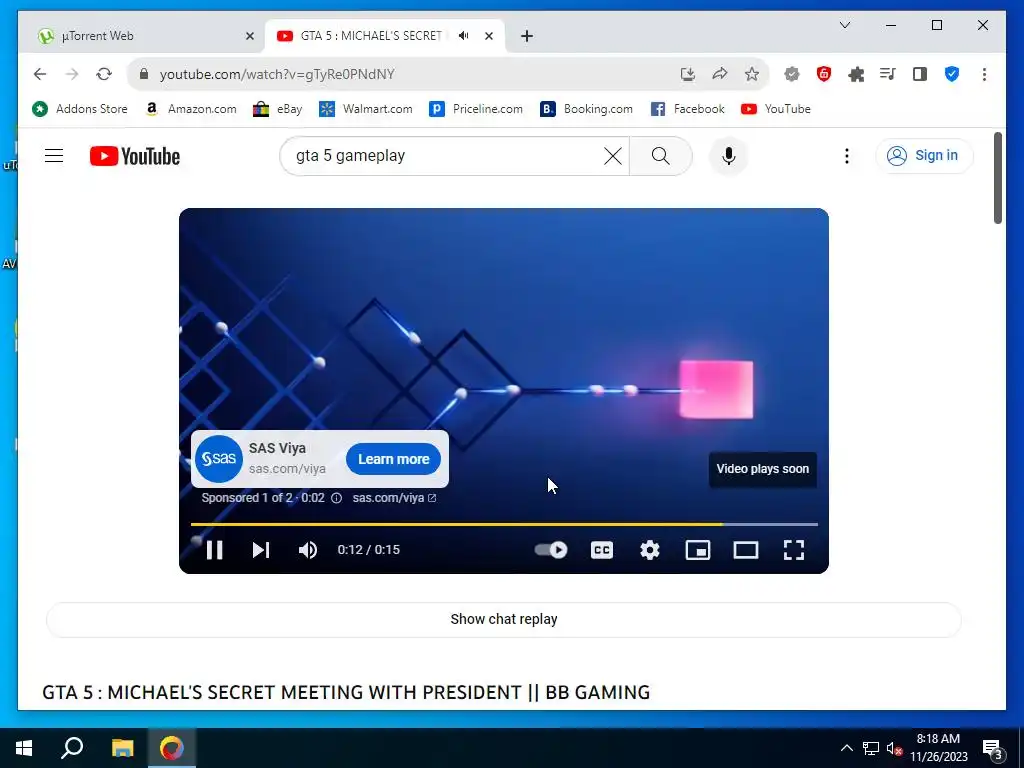Viewport: 1024px width, 768px height.
Task: Open browser three-dot main menu
Action: tap(984, 74)
